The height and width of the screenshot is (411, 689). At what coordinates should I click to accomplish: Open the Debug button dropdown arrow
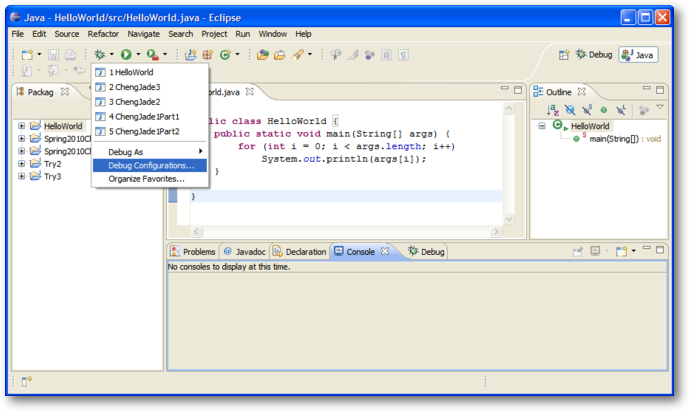point(112,55)
